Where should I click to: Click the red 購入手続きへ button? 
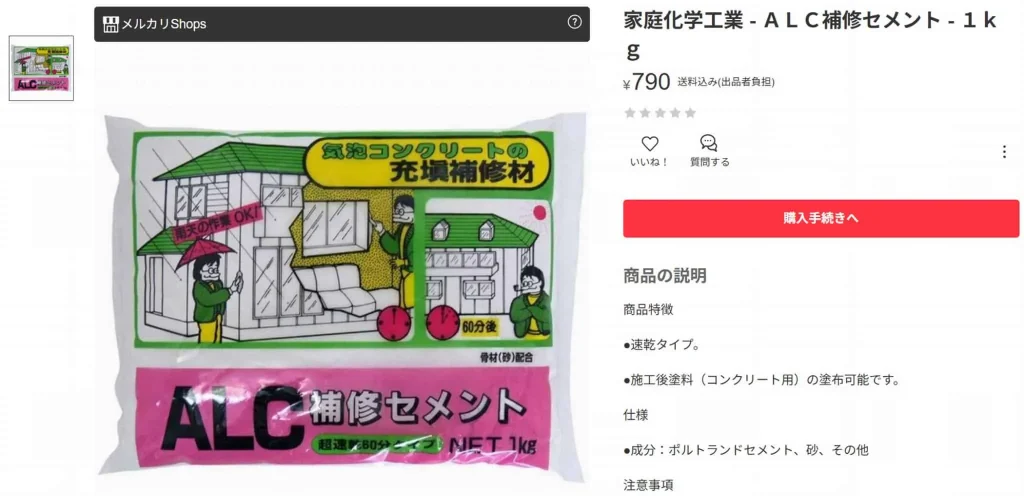click(x=821, y=219)
